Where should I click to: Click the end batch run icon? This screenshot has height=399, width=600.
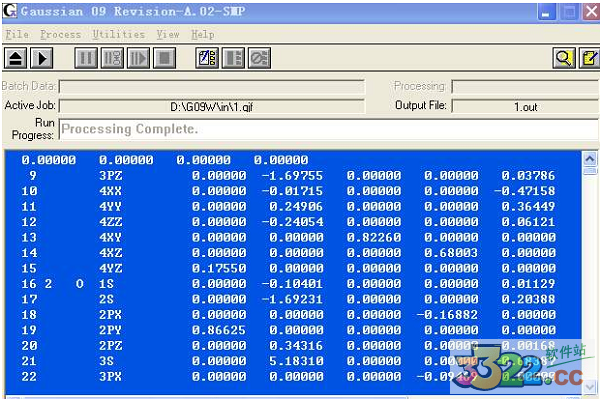(233, 58)
